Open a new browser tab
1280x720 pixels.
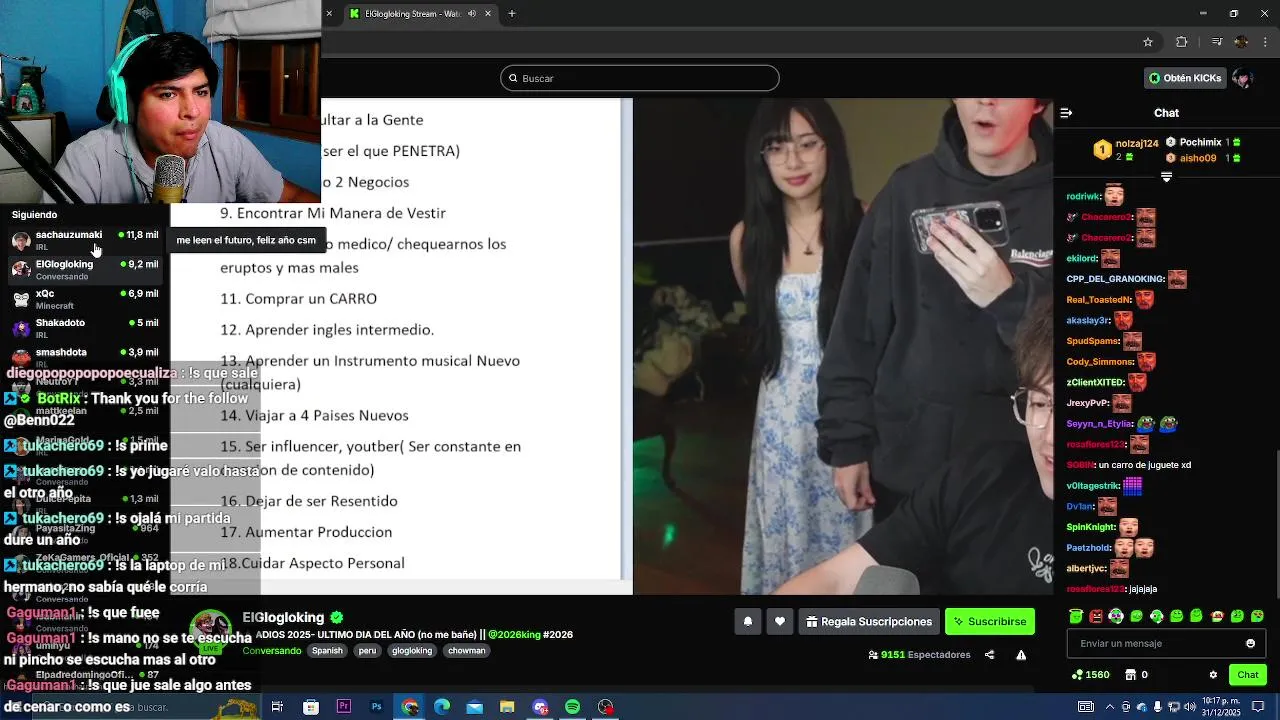pyautogui.click(x=511, y=14)
